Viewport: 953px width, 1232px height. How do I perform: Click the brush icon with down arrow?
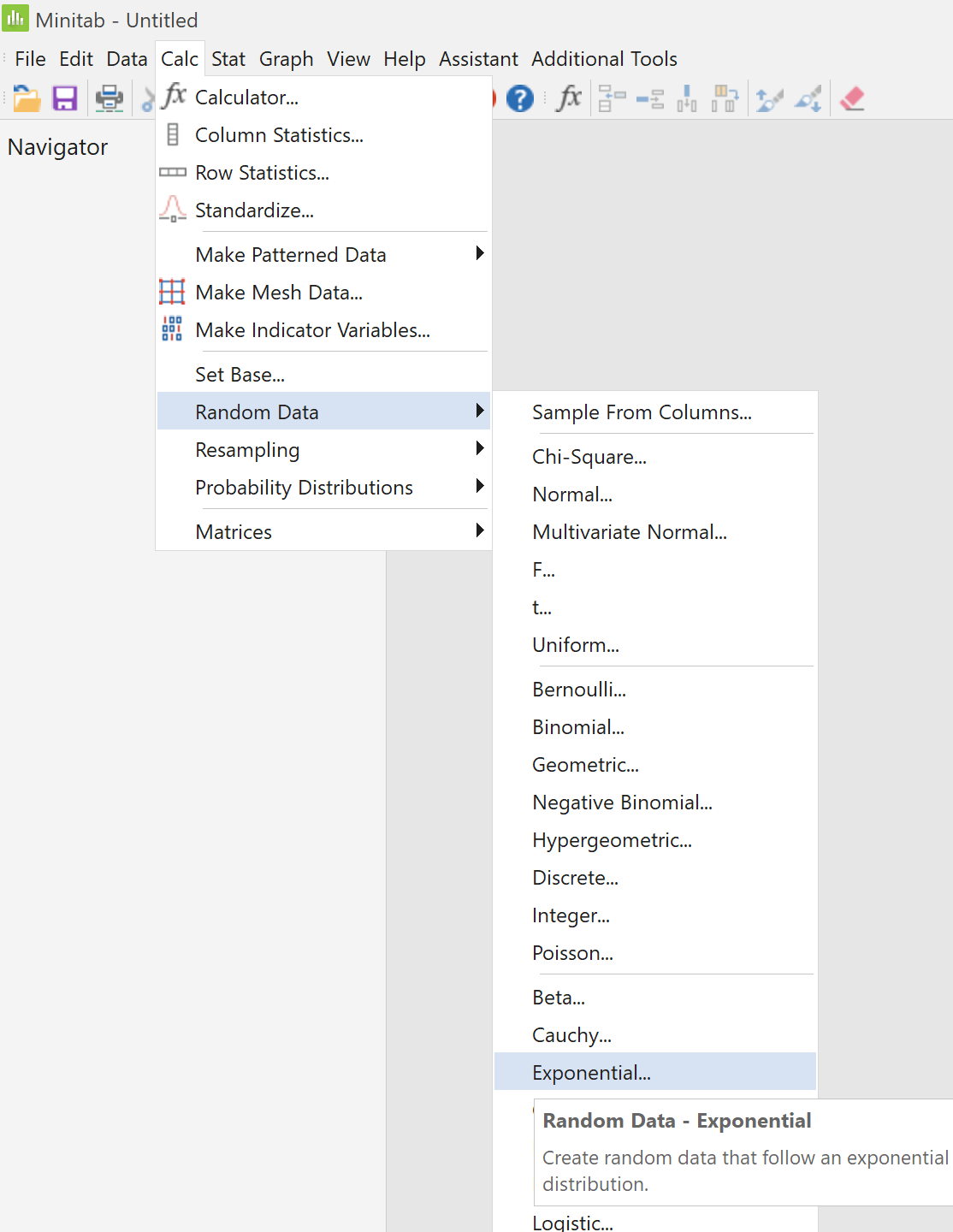pos(808,99)
